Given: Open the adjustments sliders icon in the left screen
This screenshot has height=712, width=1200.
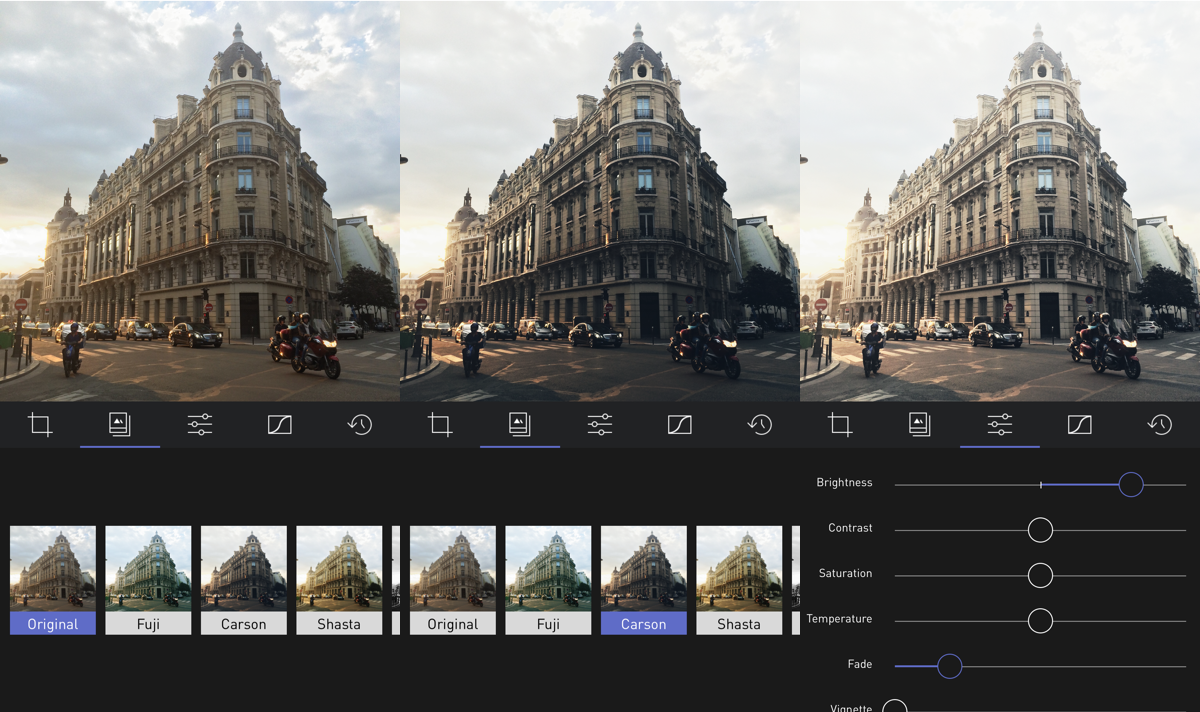Looking at the screenshot, I should tap(200, 425).
